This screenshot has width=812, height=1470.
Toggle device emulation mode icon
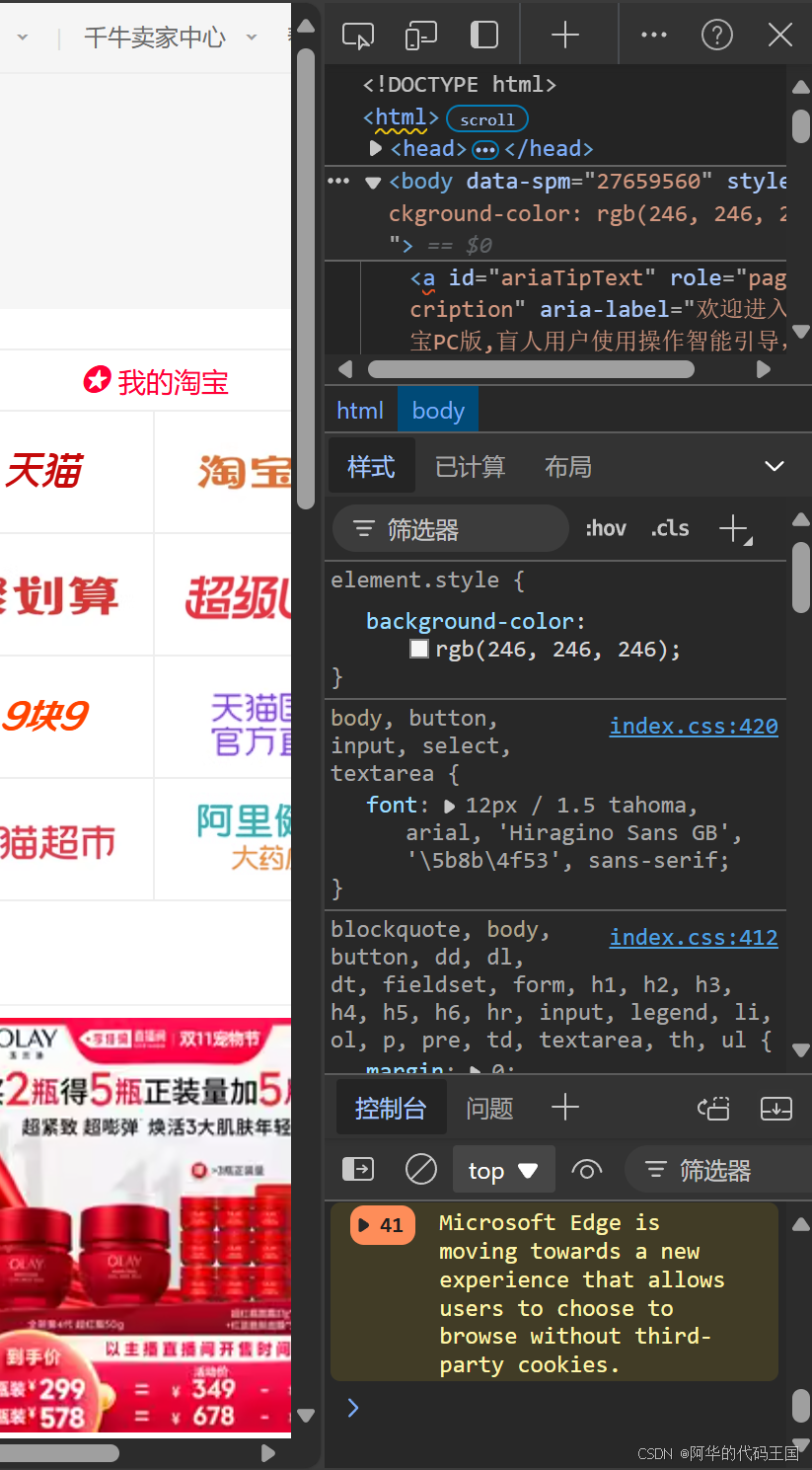pyautogui.click(x=421, y=36)
